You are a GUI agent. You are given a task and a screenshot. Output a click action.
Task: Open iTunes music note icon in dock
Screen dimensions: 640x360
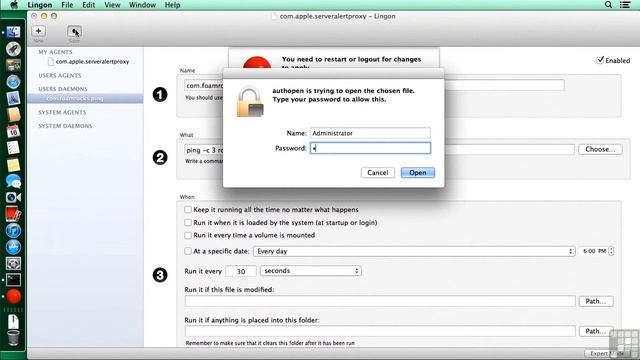[13, 231]
